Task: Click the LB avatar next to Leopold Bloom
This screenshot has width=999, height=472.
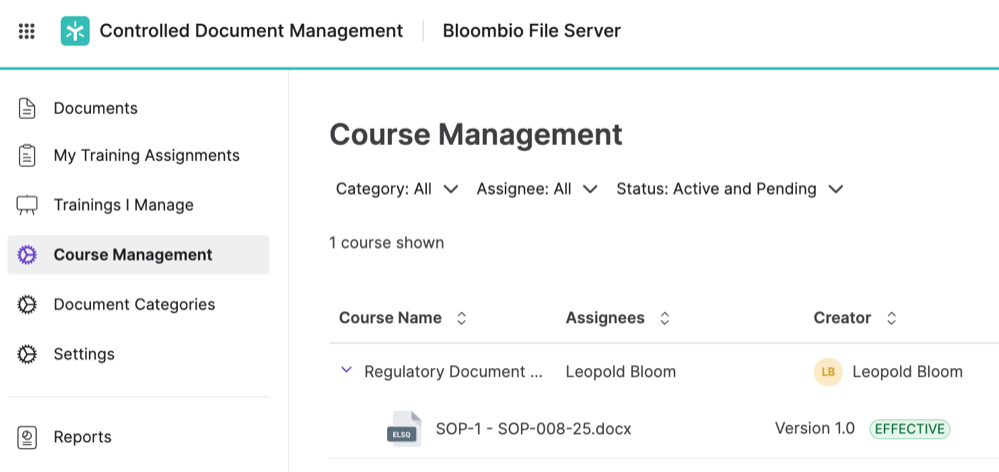Action: 828,372
